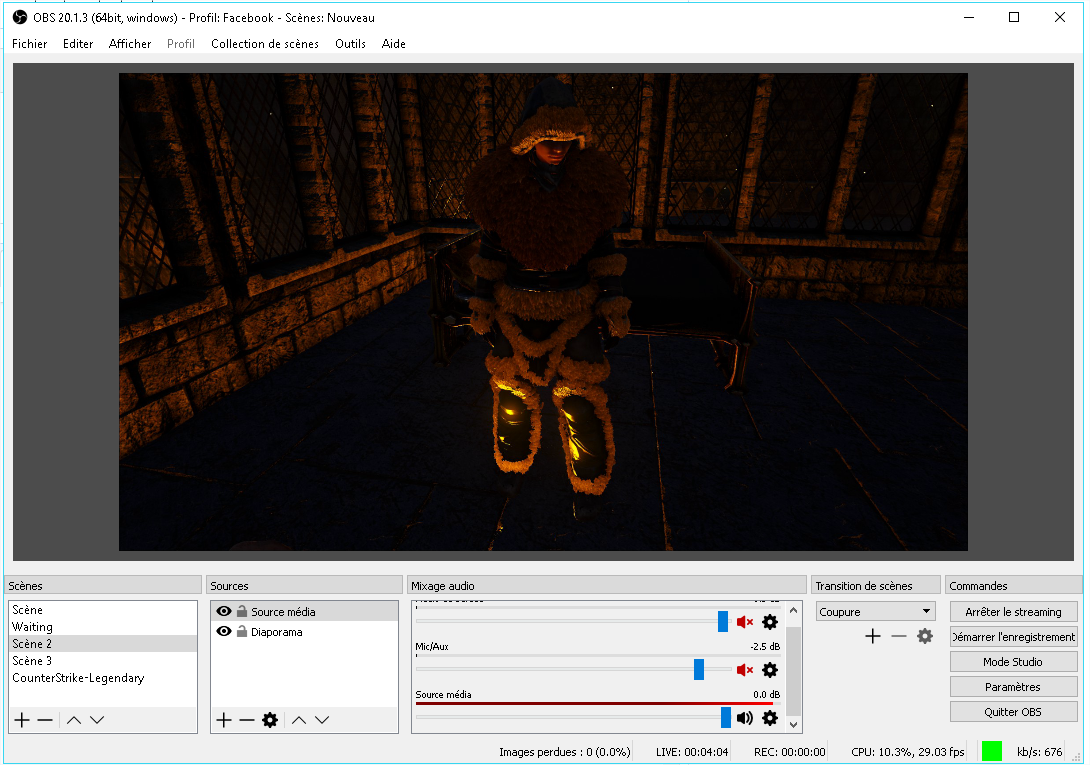This screenshot has height=765, width=1090.
Task: Open Coupure transition dropdown
Action: pyautogui.click(x=875, y=612)
